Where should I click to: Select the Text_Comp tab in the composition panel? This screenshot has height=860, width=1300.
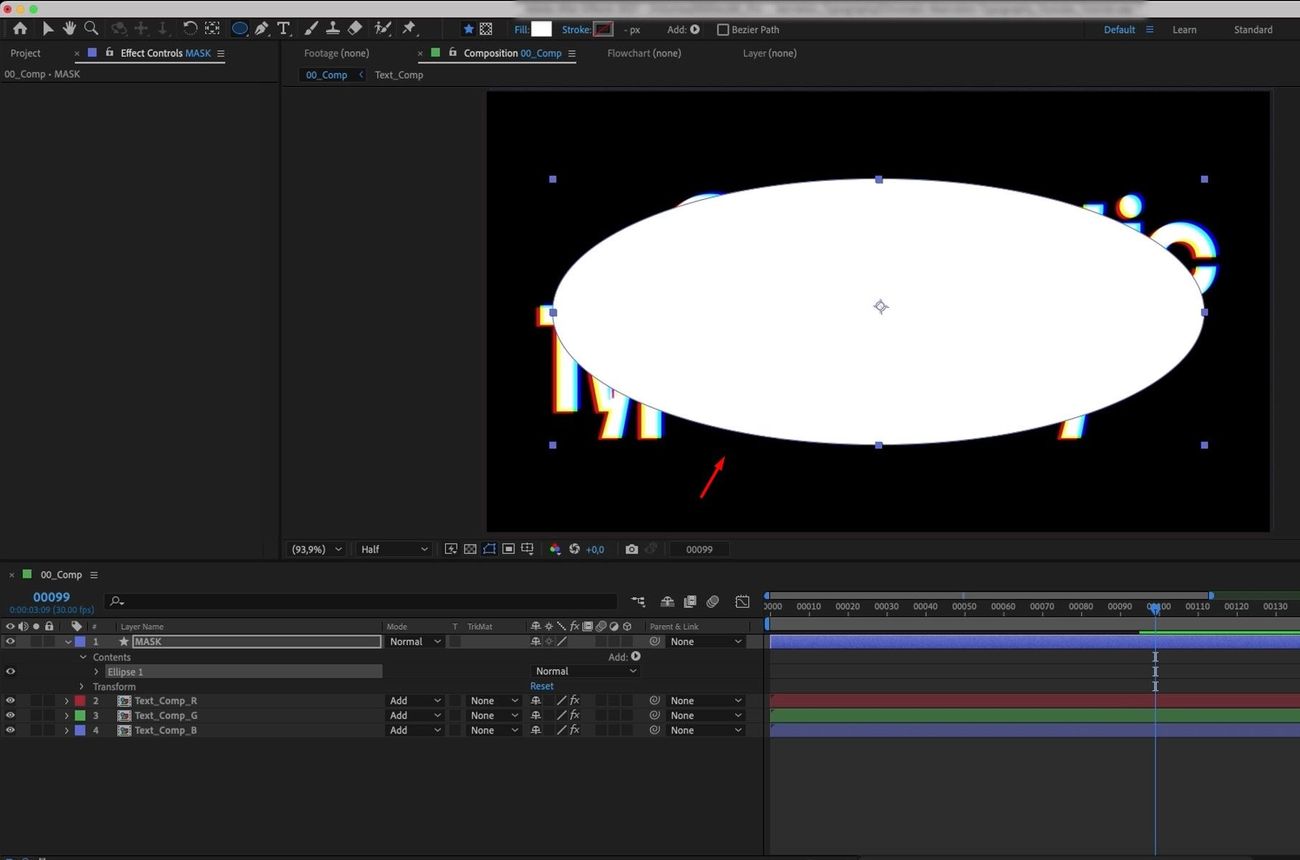coord(398,74)
